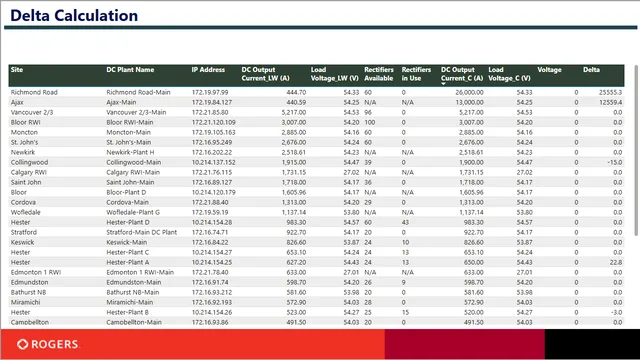This screenshot has height=360, width=640.
Task: Click the IP Address column header
Action: [x=208, y=70]
